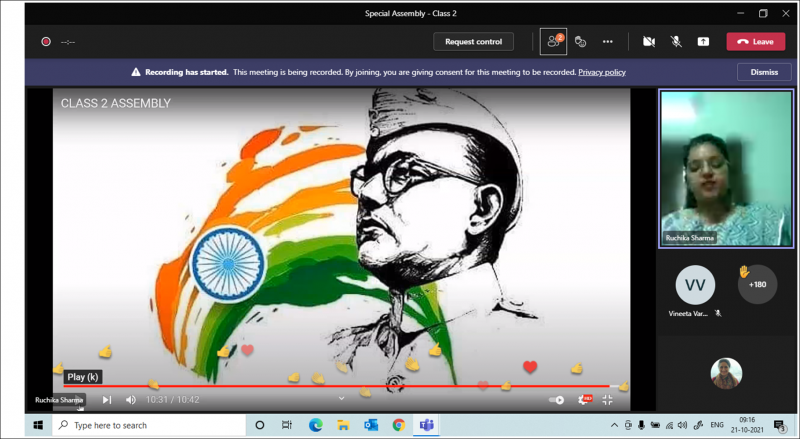Image resolution: width=800 pixels, height=439 pixels.
Task: Launch Microsoft Edge from taskbar
Action: click(x=316, y=425)
